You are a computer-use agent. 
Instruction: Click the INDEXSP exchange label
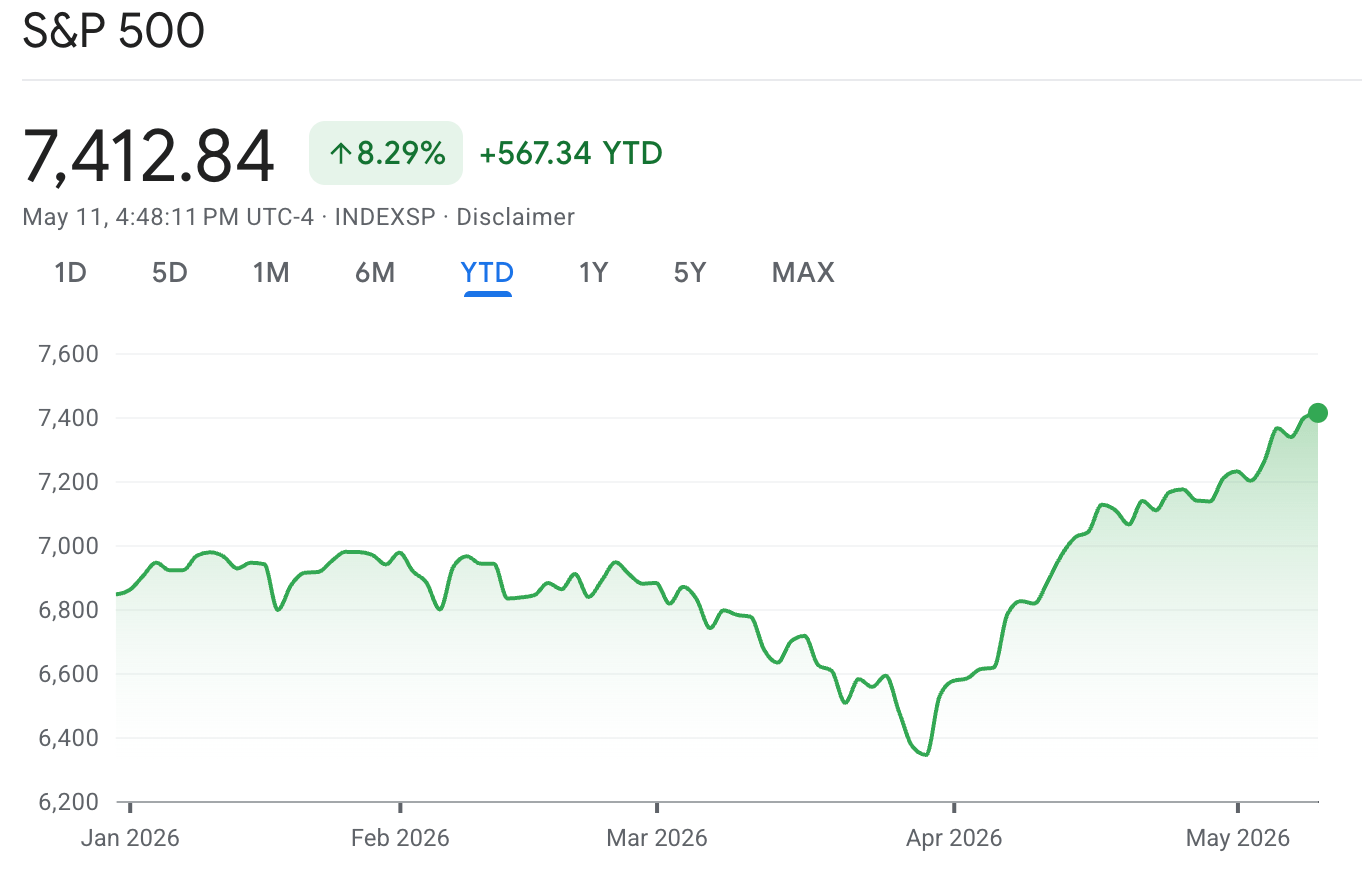point(385,217)
